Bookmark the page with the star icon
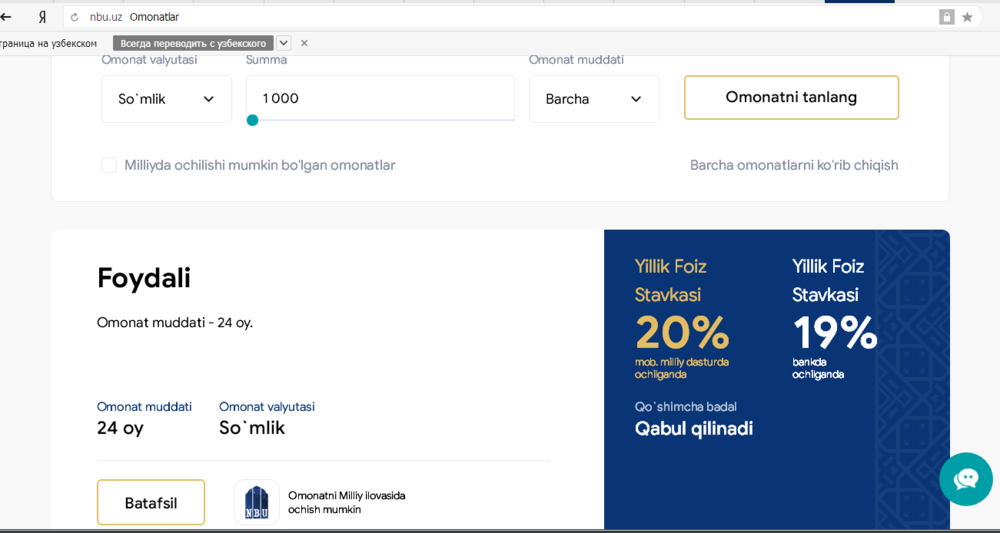 point(967,17)
